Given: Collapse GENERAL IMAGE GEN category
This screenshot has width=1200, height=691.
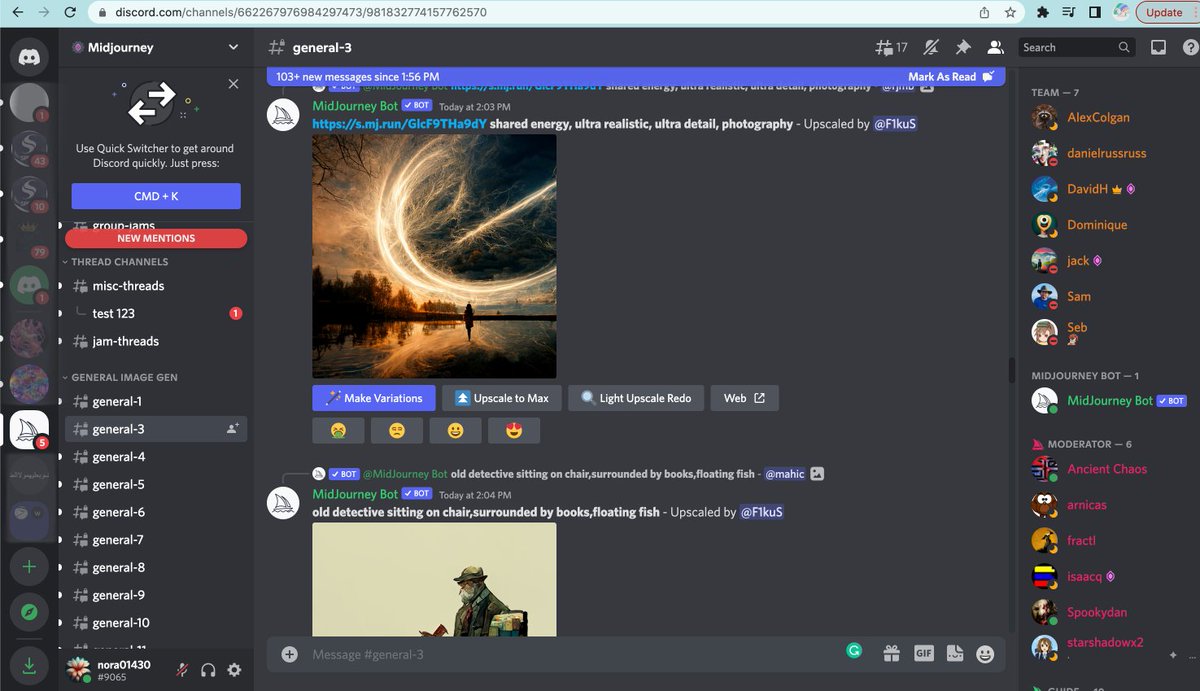Looking at the screenshot, I should [x=124, y=377].
